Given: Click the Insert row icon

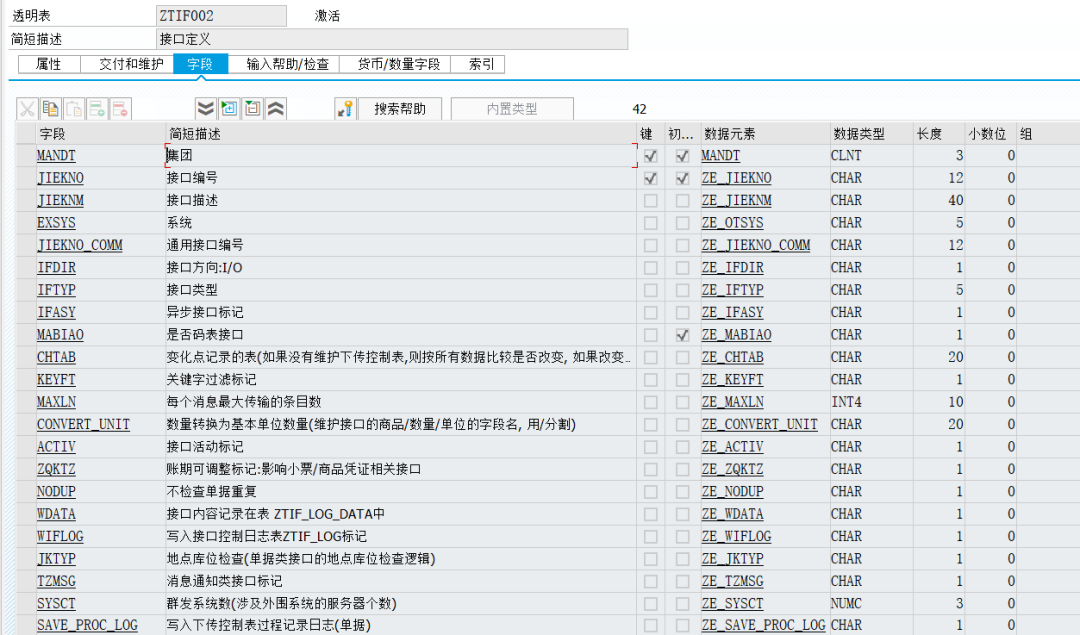Looking at the screenshot, I should [97, 109].
